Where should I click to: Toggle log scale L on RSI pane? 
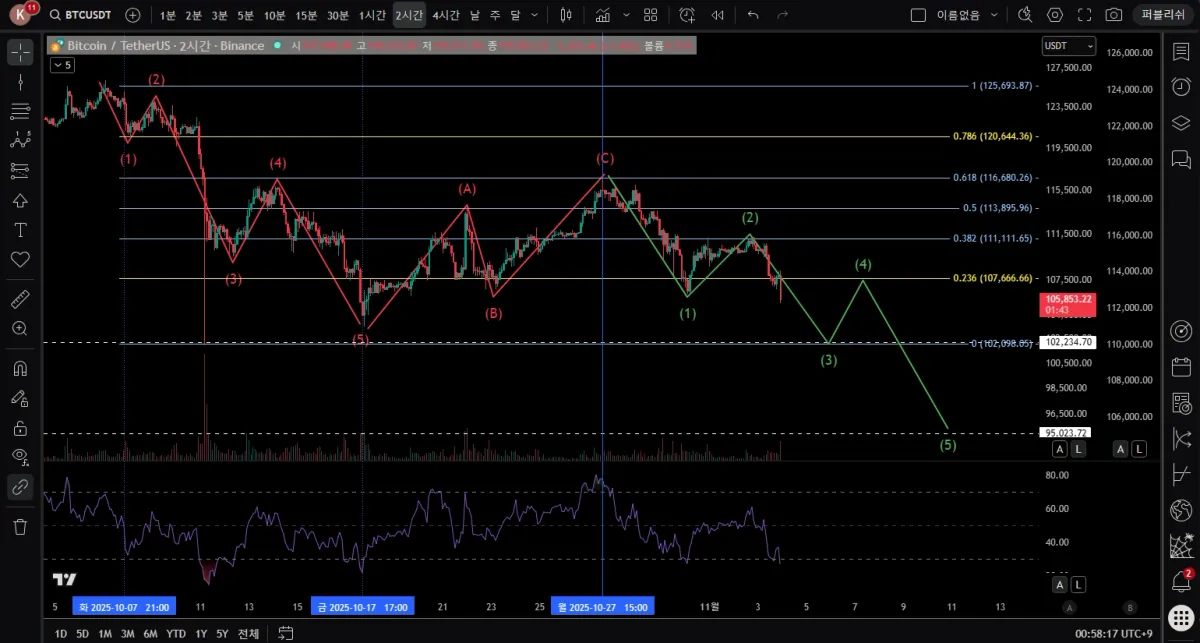tap(1078, 584)
